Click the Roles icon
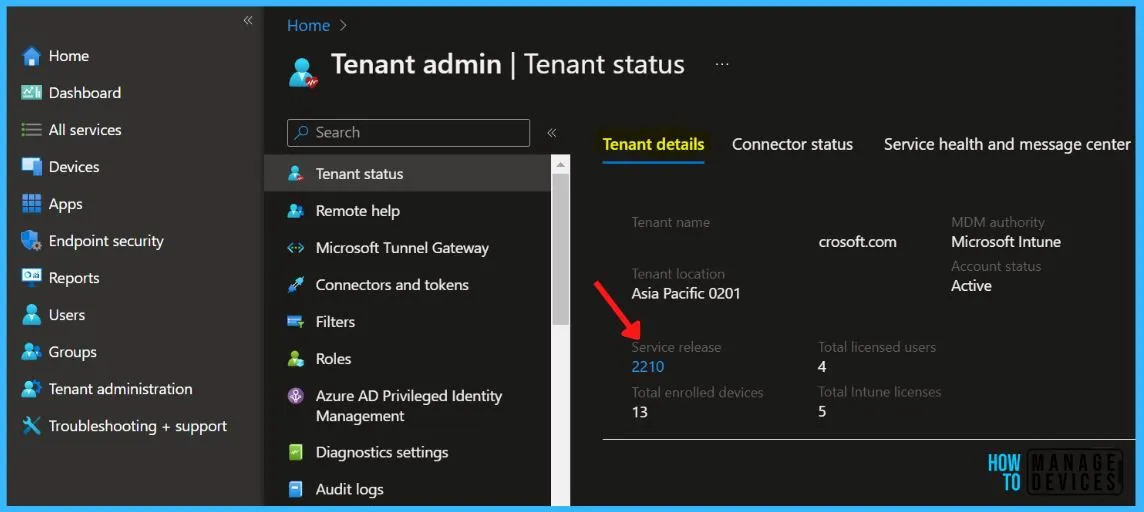Image resolution: width=1144 pixels, height=512 pixels. coord(295,359)
